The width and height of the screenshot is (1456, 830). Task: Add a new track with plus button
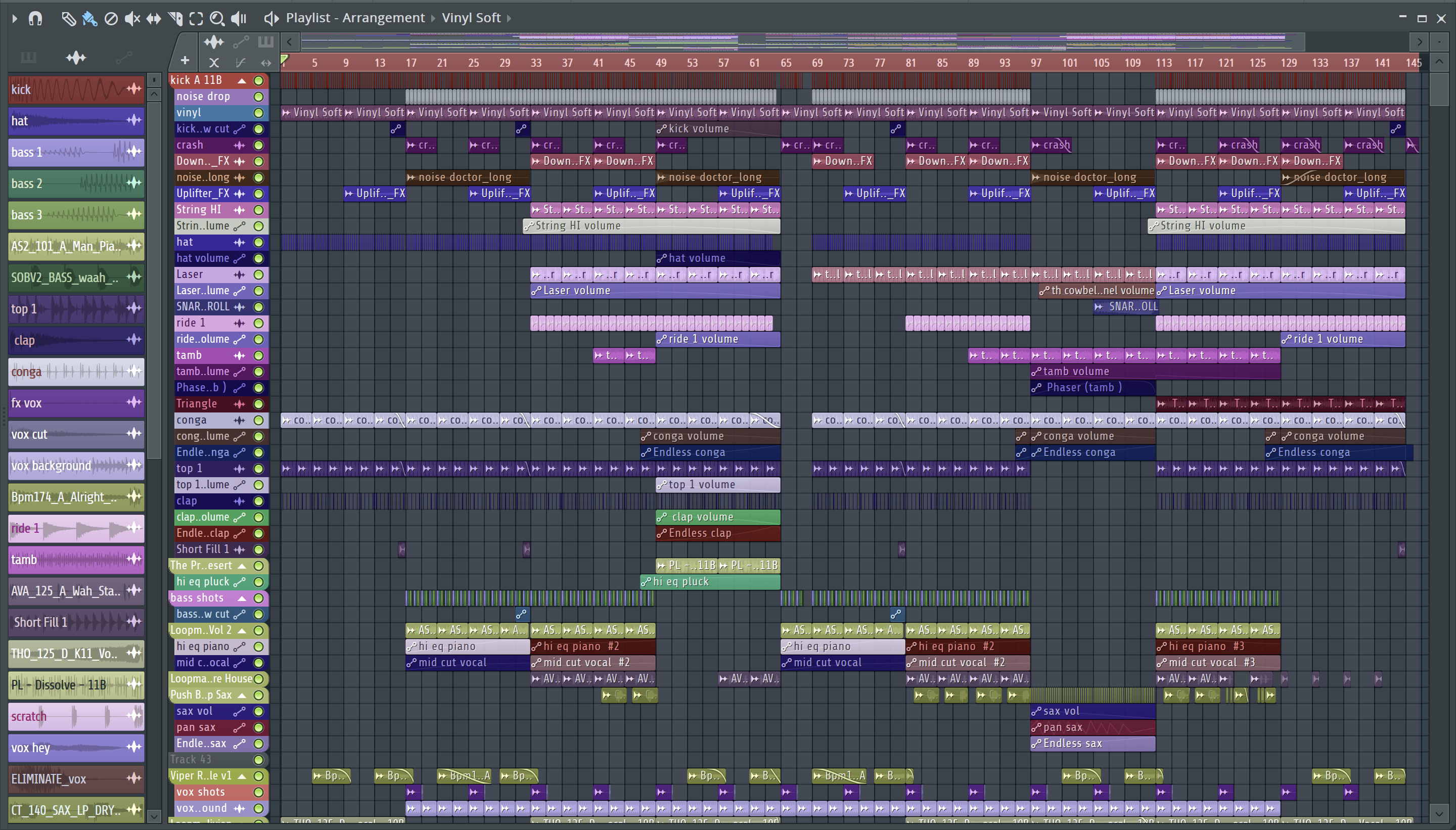tap(185, 61)
